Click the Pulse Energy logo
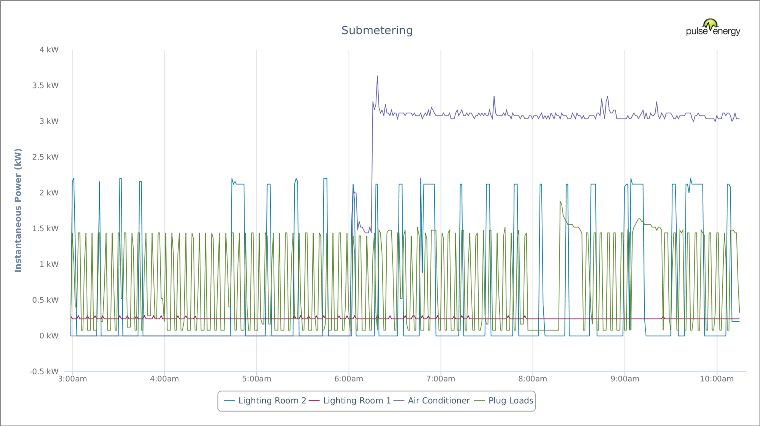Screen dimensions: 760x426 pos(713,27)
